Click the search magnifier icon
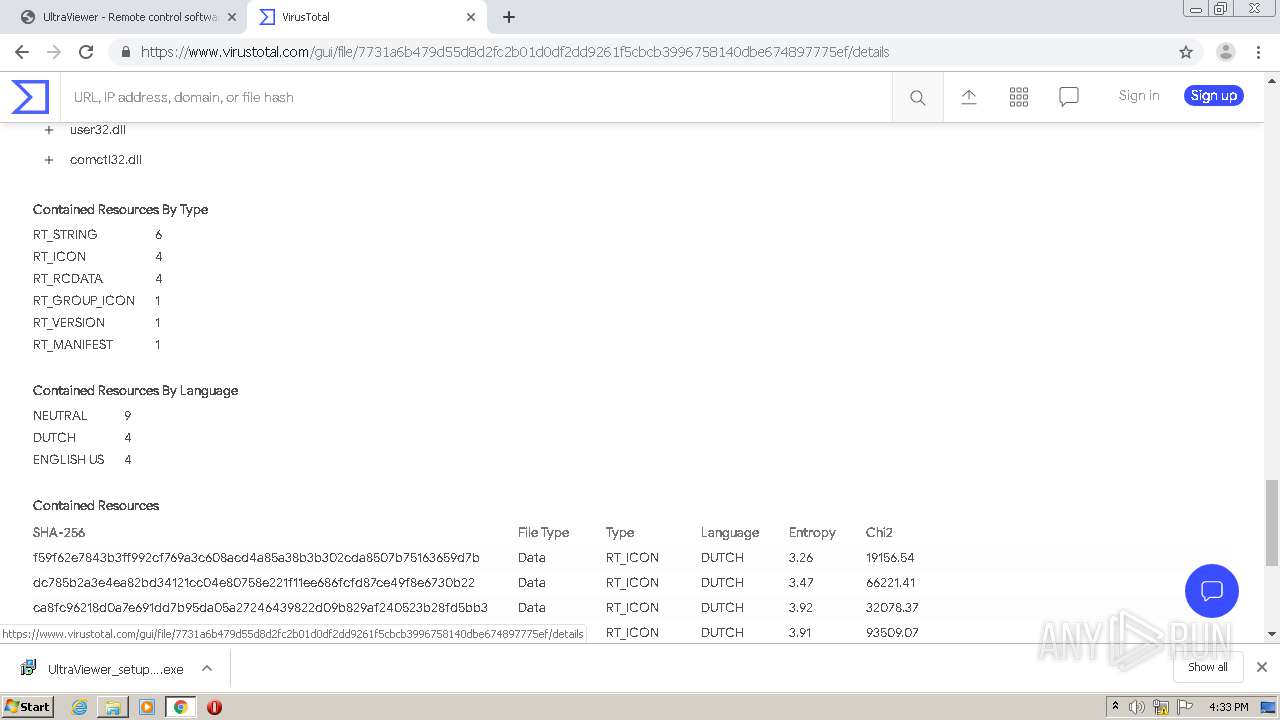This screenshot has height=720, width=1280. coord(917,97)
